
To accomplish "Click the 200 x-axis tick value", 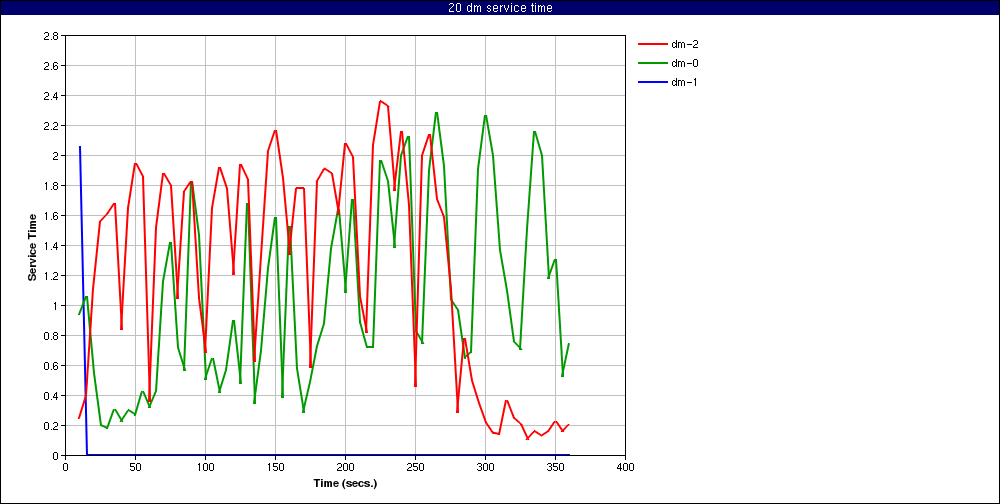I will (345, 467).
